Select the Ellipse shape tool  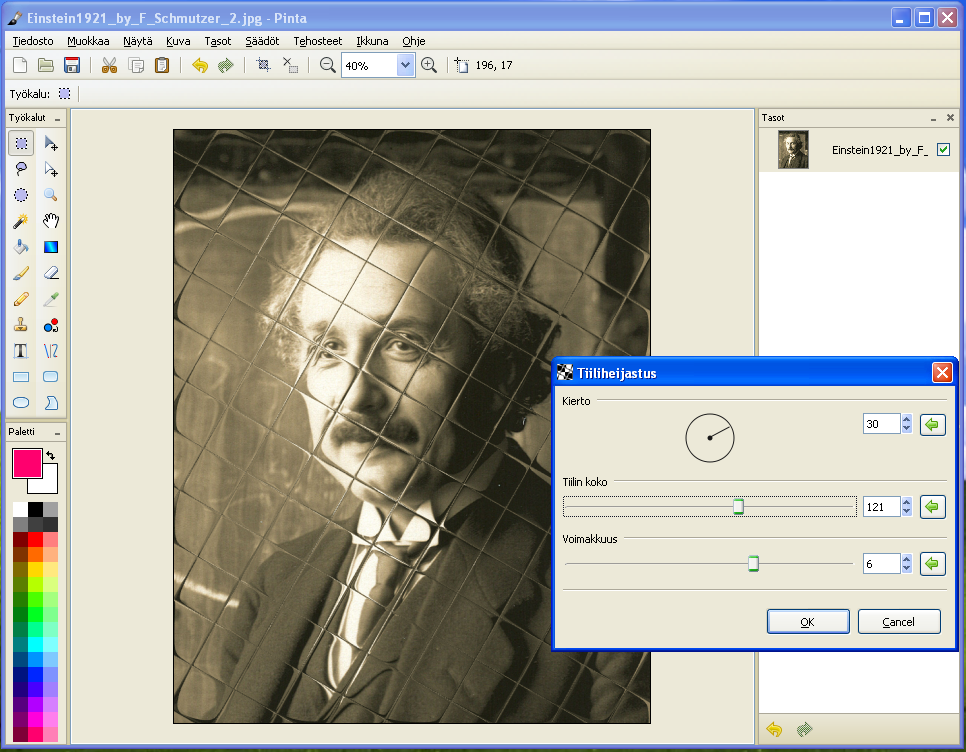pyautogui.click(x=21, y=402)
